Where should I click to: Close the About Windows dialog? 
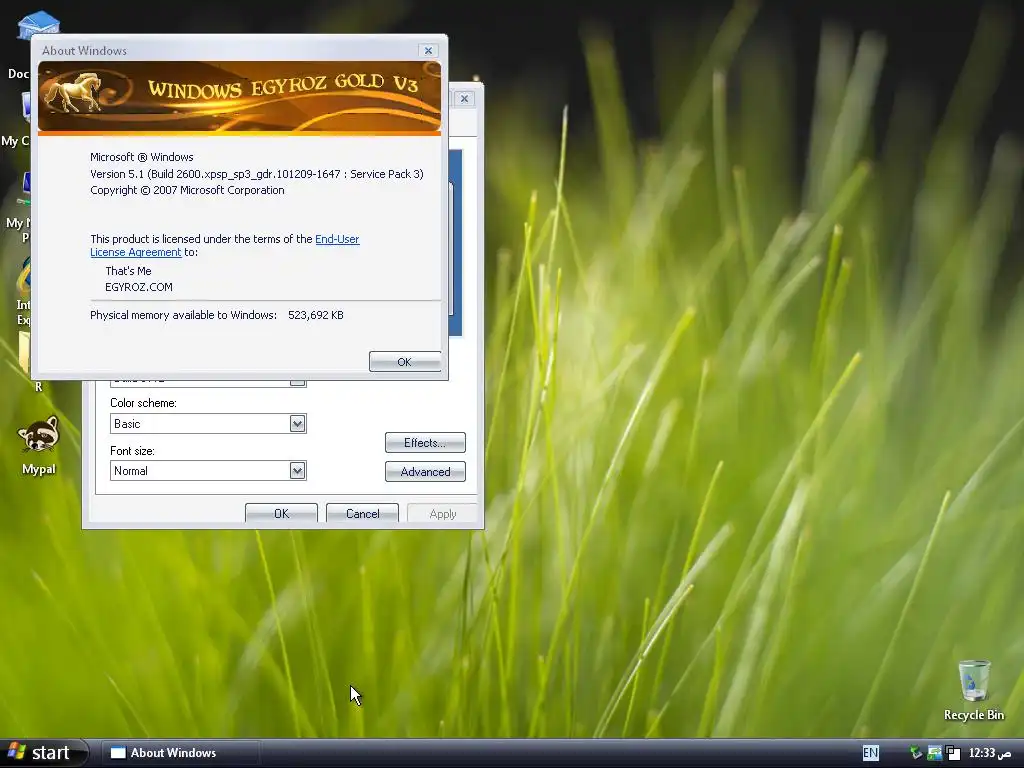[428, 50]
